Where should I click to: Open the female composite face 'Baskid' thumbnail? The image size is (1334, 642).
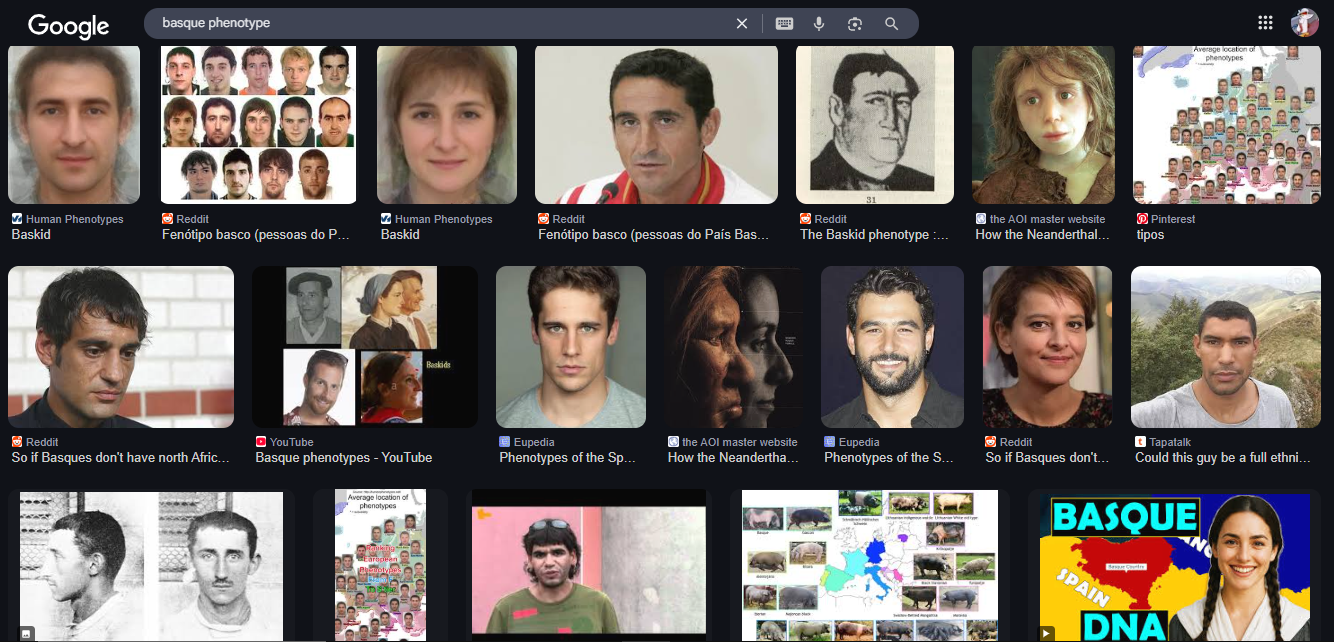(x=447, y=124)
